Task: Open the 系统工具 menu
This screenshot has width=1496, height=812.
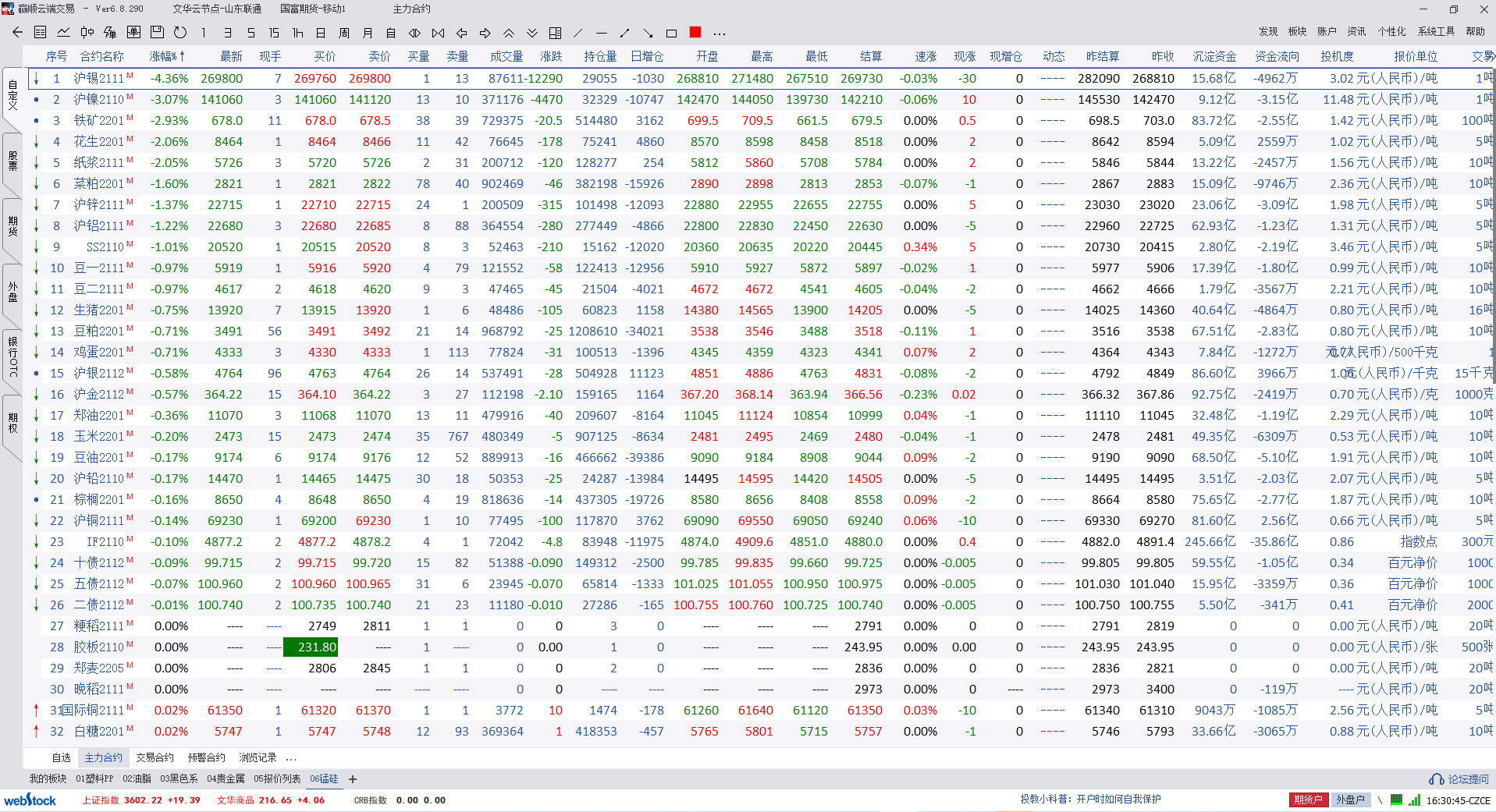Action: tap(1436, 31)
